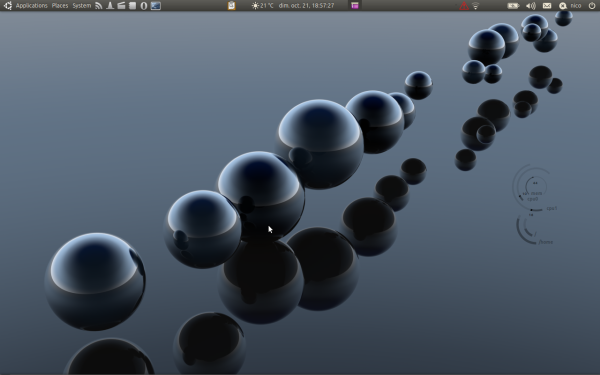Screen dimensions: 600x375
Task: Click the /home disk usage label
Action: [546, 242]
